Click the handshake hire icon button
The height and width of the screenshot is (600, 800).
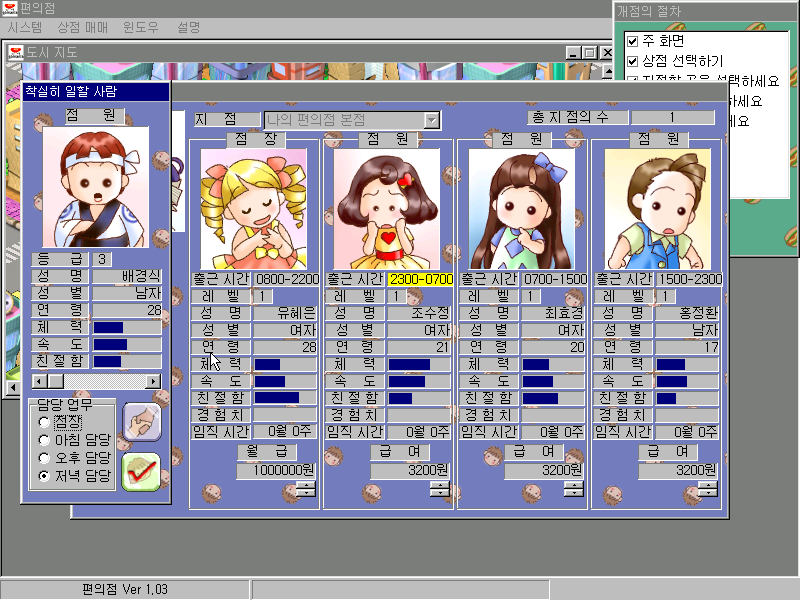tap(142, 422)
